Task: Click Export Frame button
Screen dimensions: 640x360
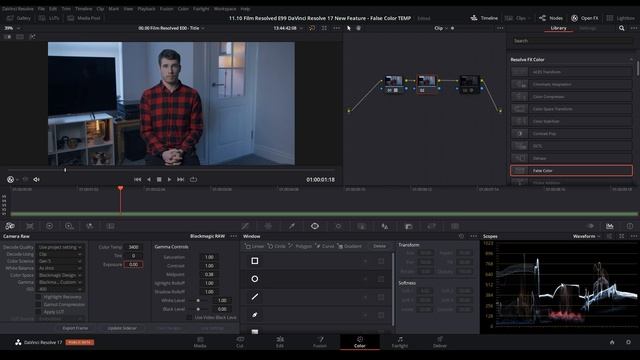Action: coord(75,328)
